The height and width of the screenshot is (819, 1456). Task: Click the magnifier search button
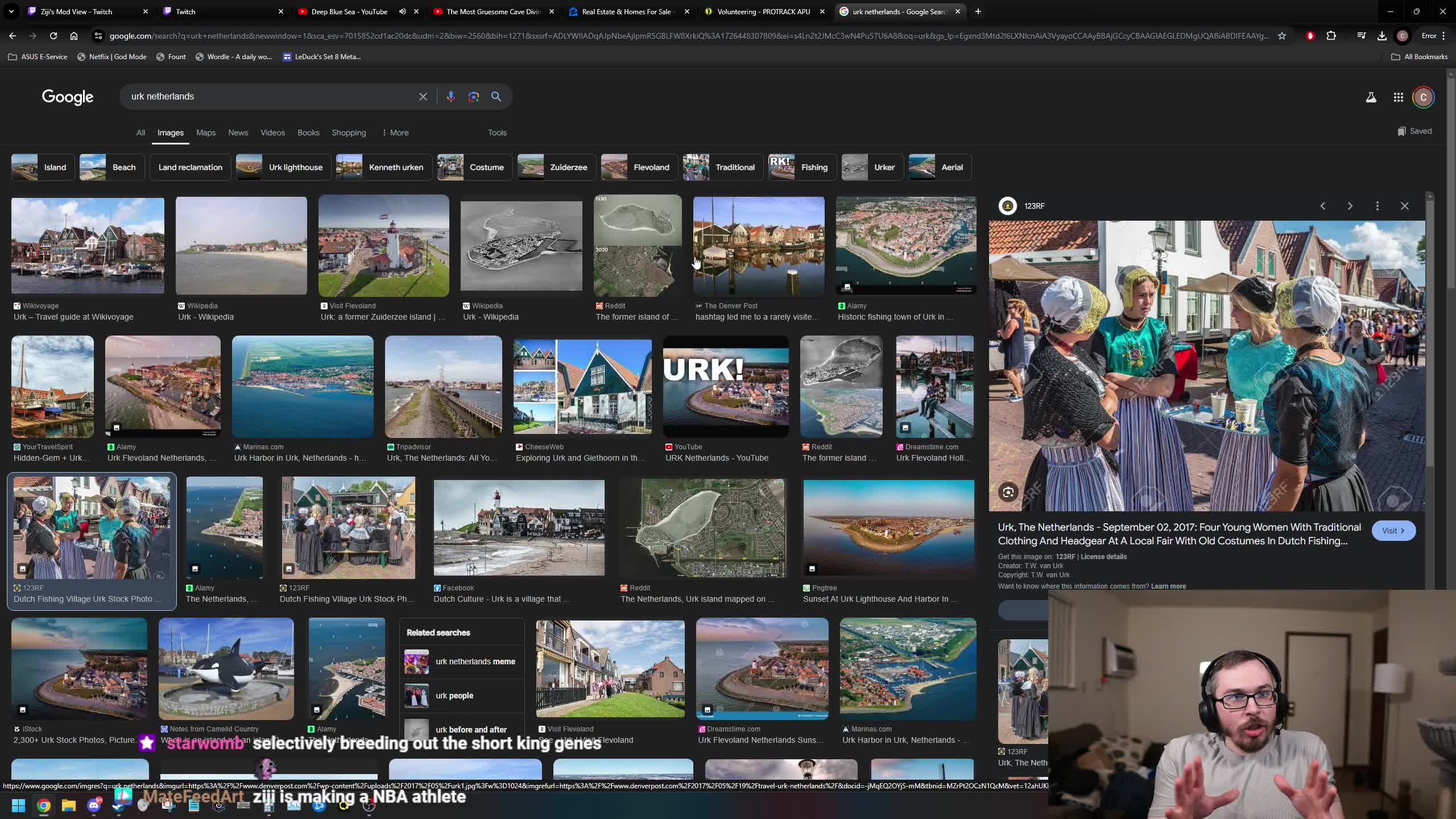497,97
